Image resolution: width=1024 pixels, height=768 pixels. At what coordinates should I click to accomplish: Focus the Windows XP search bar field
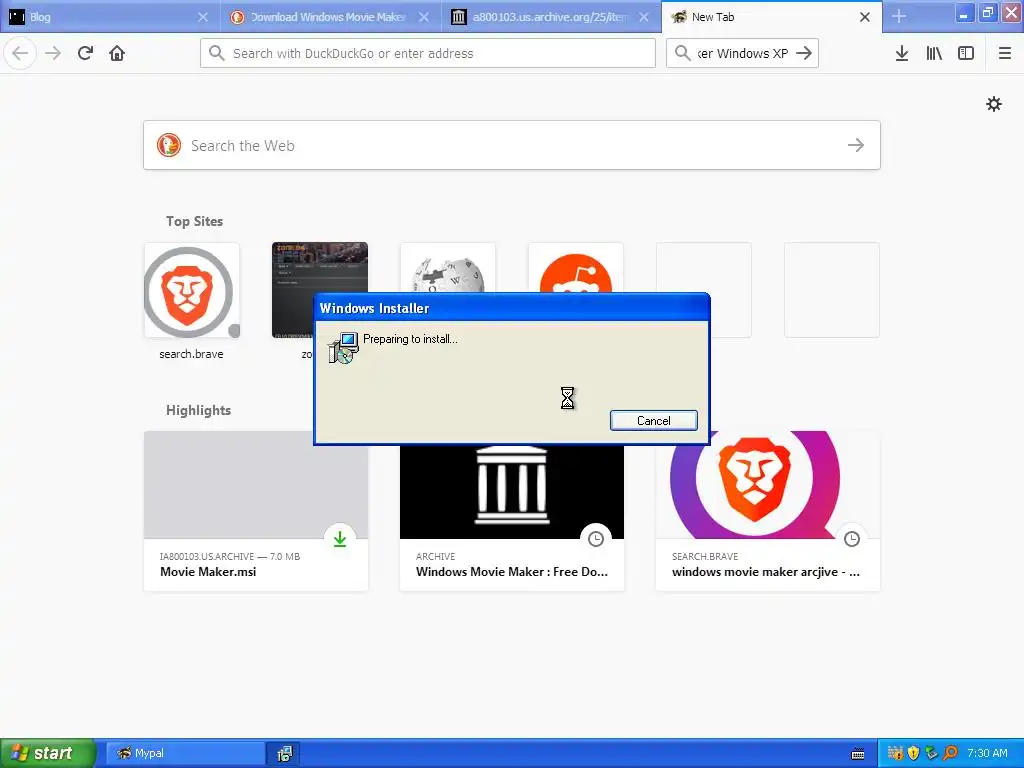[742, 53]
